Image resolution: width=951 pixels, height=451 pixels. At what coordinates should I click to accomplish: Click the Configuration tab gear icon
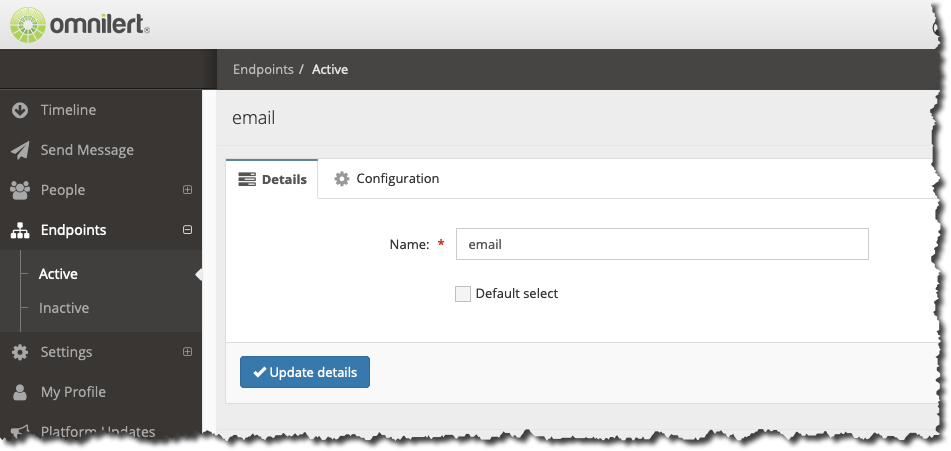point(342,179)
